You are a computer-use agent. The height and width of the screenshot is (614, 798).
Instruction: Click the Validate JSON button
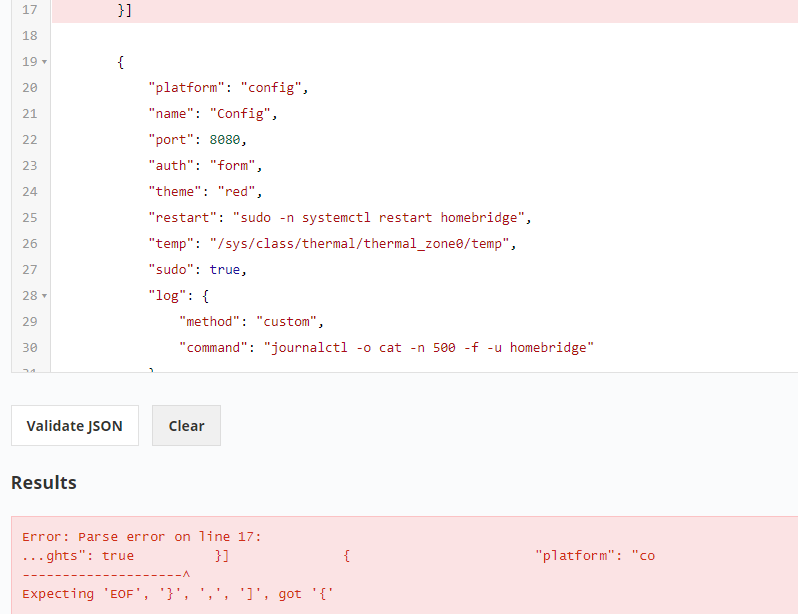click(75, 426)
